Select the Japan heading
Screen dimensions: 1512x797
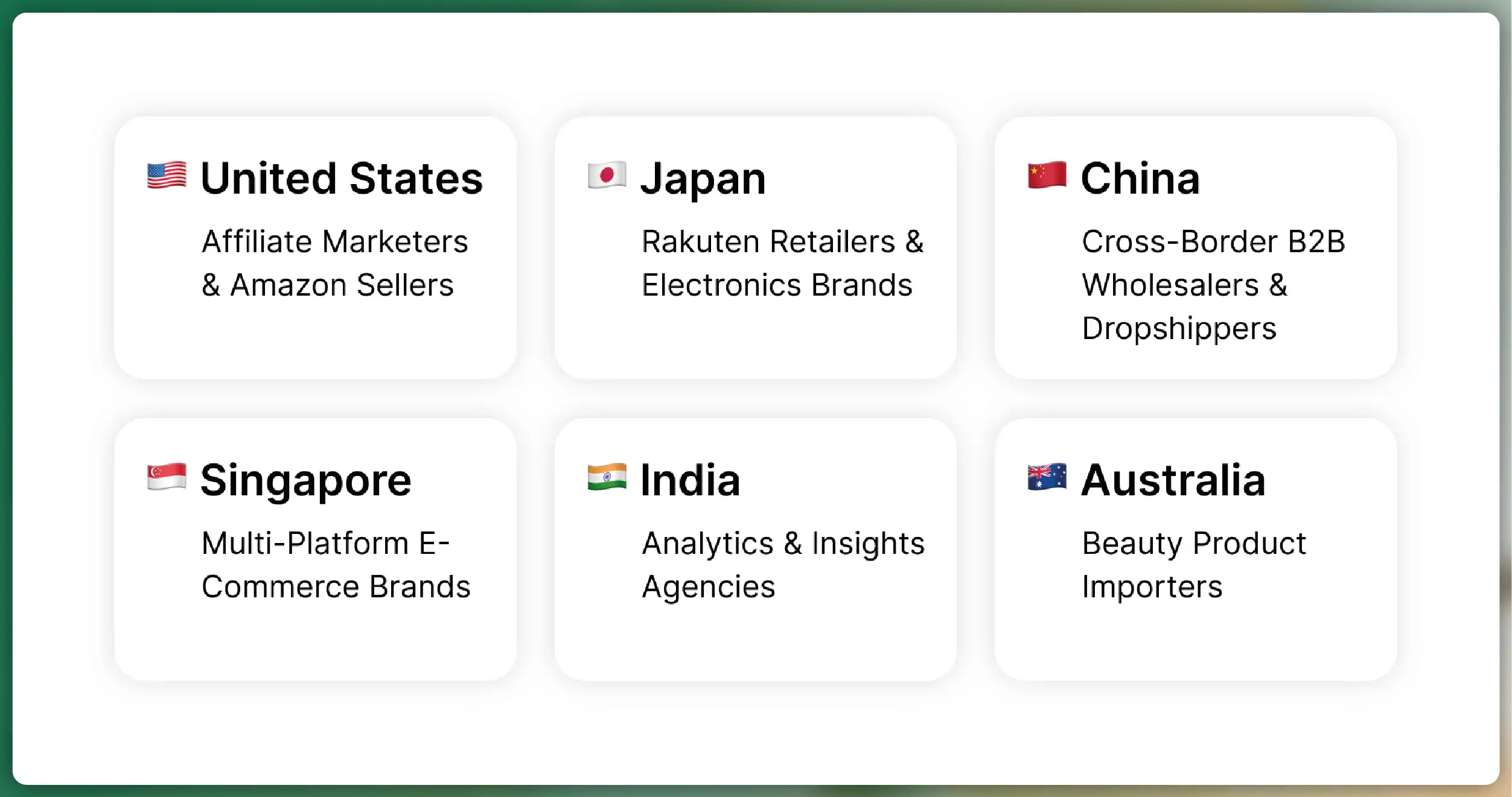click(703, 179)
